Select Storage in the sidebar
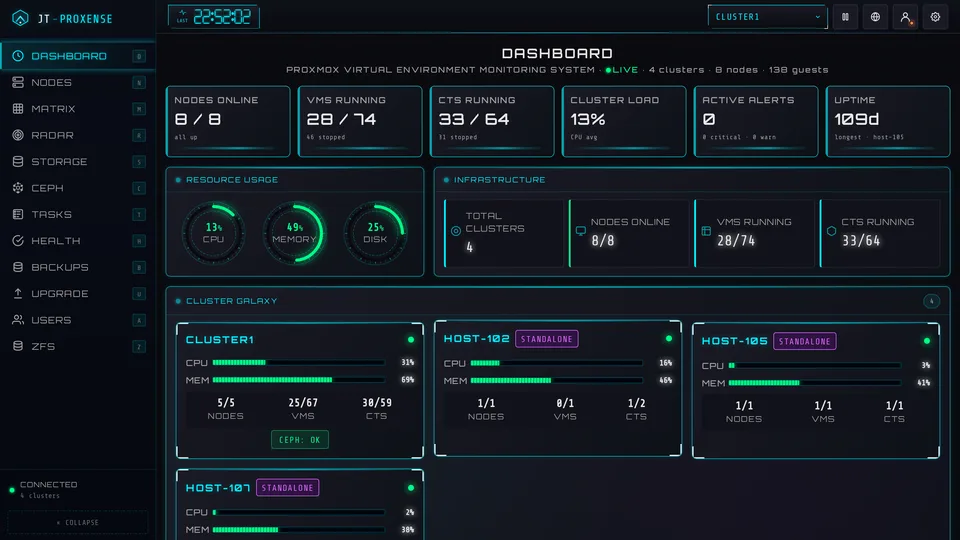This screenshot has height=540, width=960. click(x=77, y=162)
